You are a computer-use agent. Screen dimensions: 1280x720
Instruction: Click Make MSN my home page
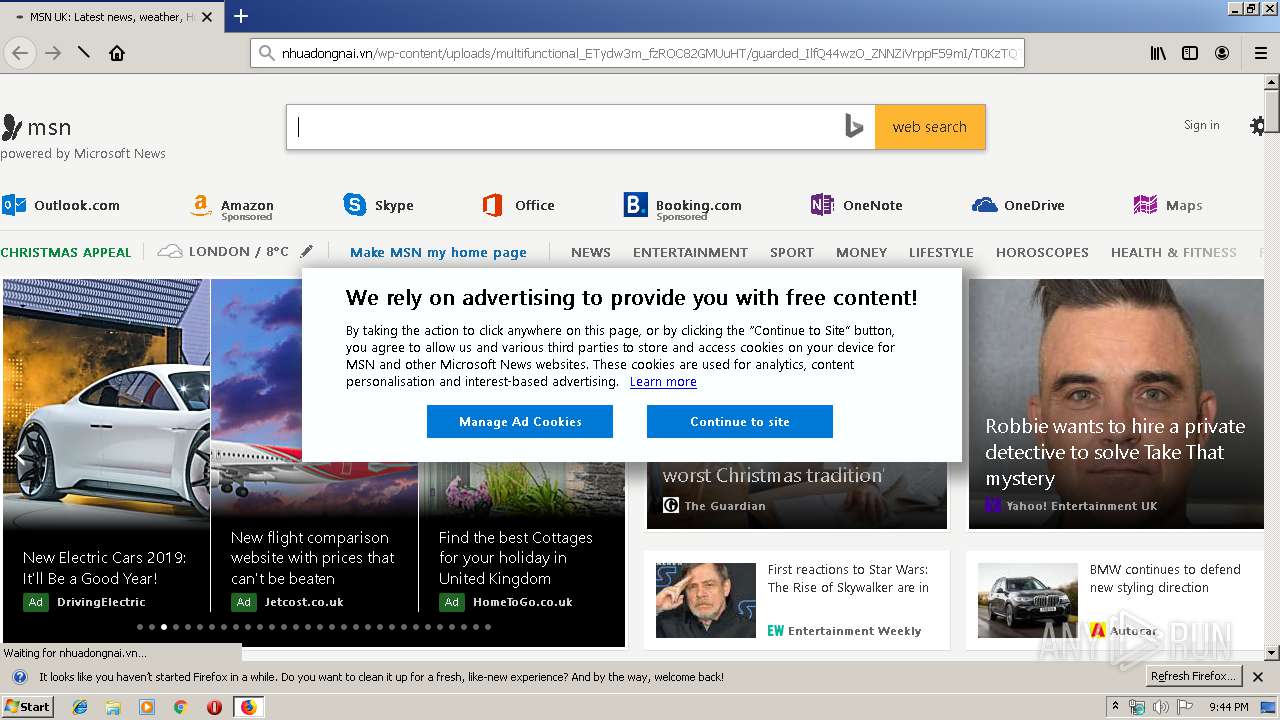click(438, 252)
